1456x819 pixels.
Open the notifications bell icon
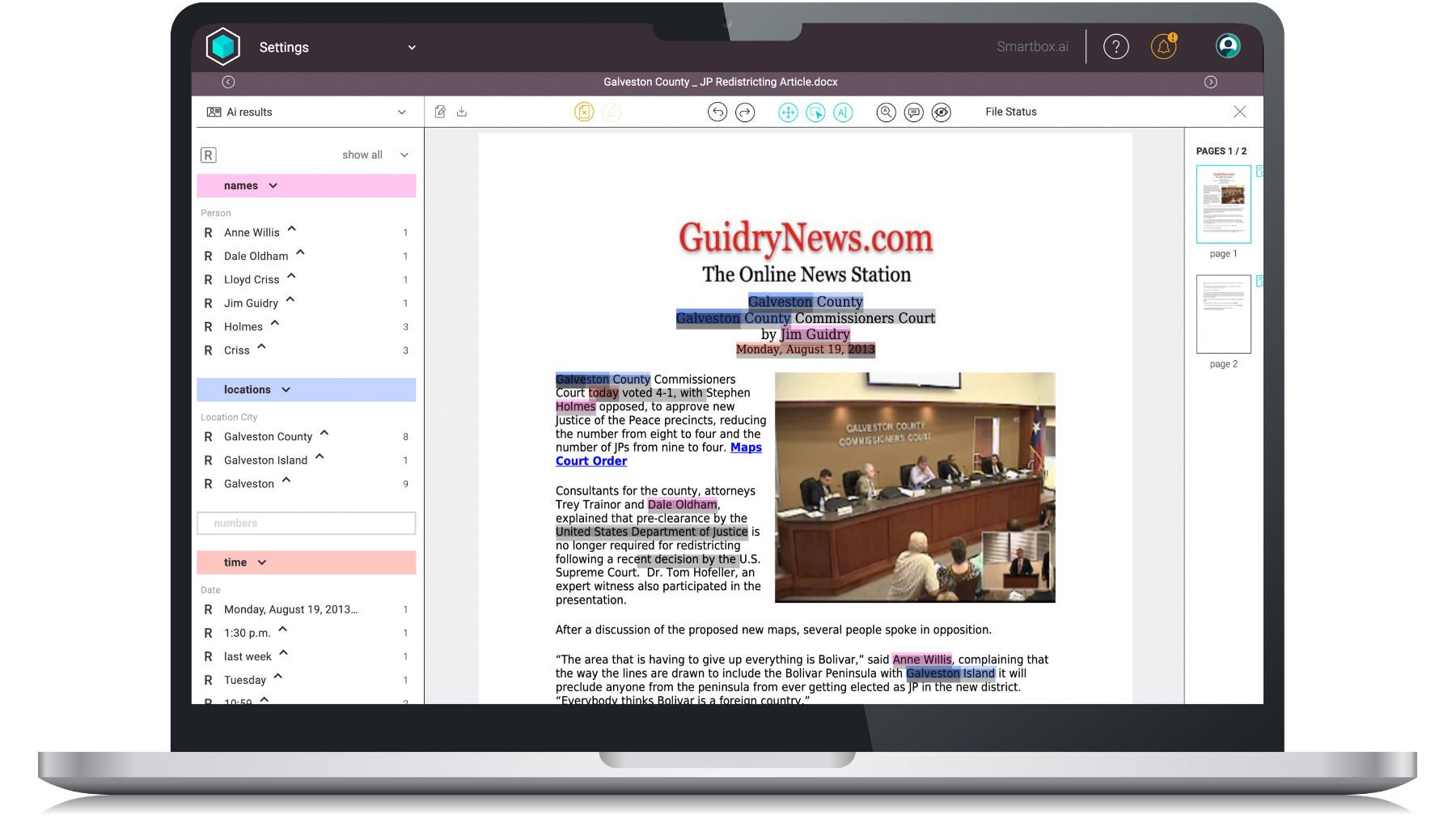(1163, 47)
